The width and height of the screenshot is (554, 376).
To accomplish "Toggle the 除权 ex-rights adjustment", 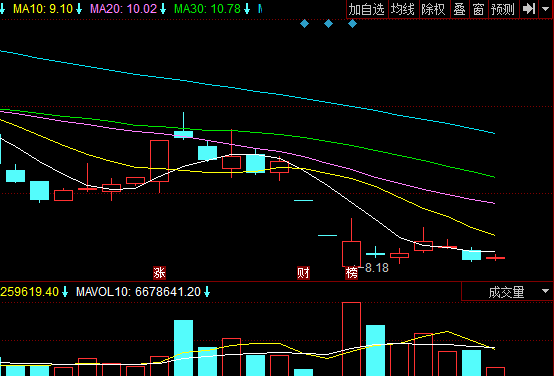I will pyautogui.click(x=434, y=9).
